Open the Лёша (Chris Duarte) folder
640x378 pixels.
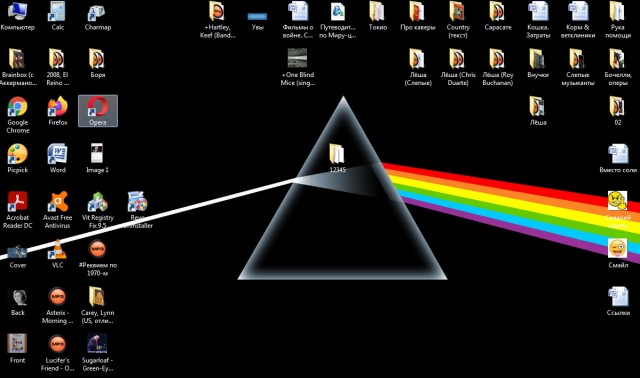click(x=458, y=67)
